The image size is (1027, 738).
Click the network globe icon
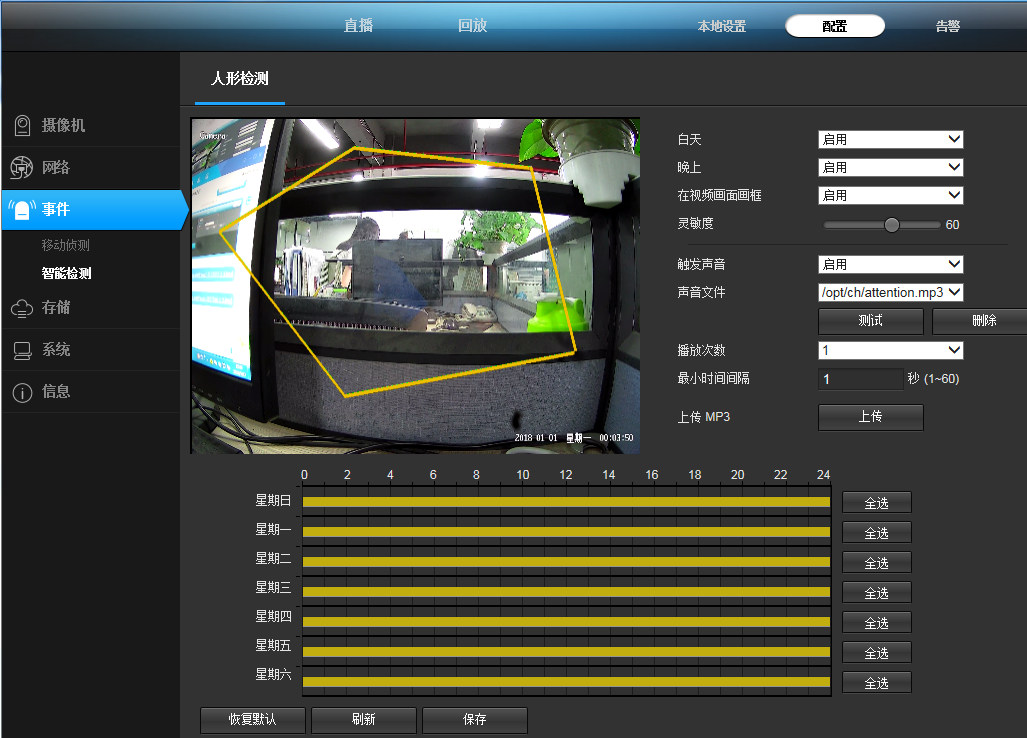[22, 168]
